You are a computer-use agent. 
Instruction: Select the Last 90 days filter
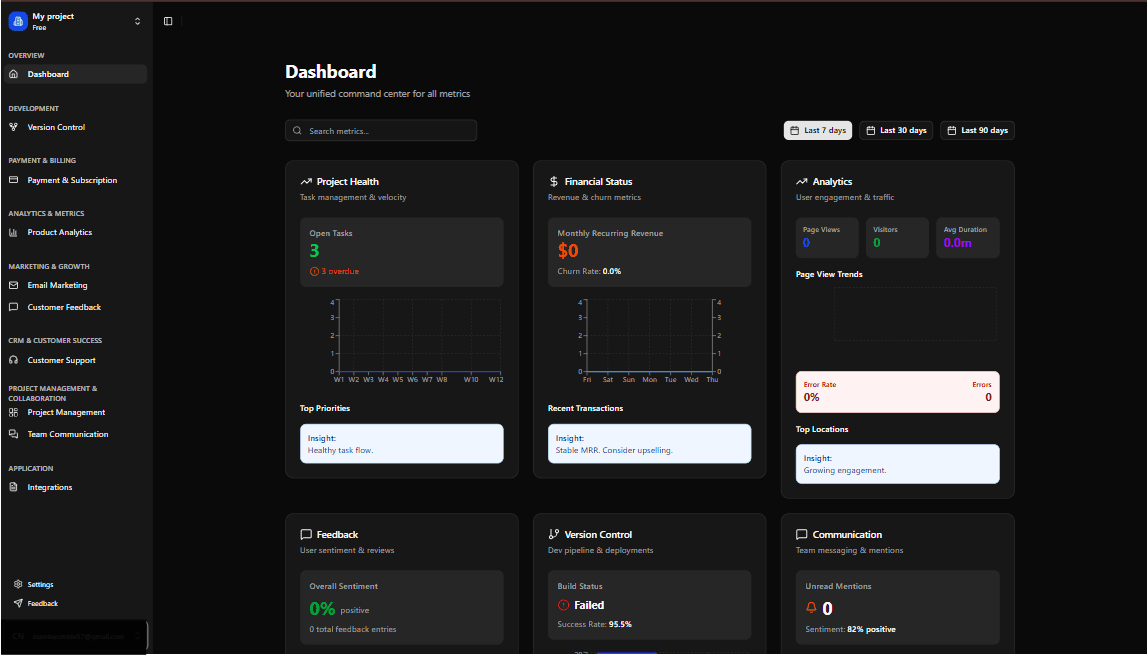point(977,130)
